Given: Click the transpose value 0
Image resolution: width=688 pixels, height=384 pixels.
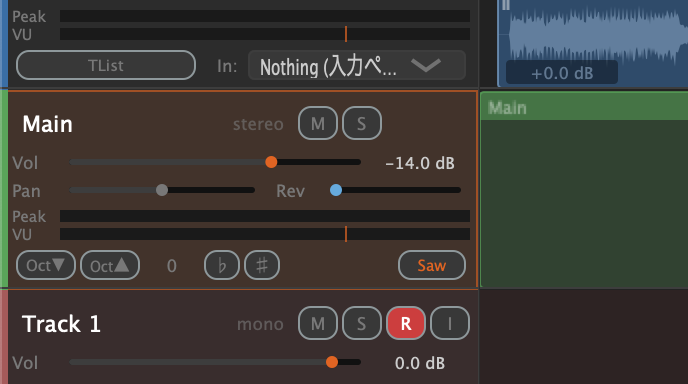Looking at the screenshot, I should (x=172, y=266).
